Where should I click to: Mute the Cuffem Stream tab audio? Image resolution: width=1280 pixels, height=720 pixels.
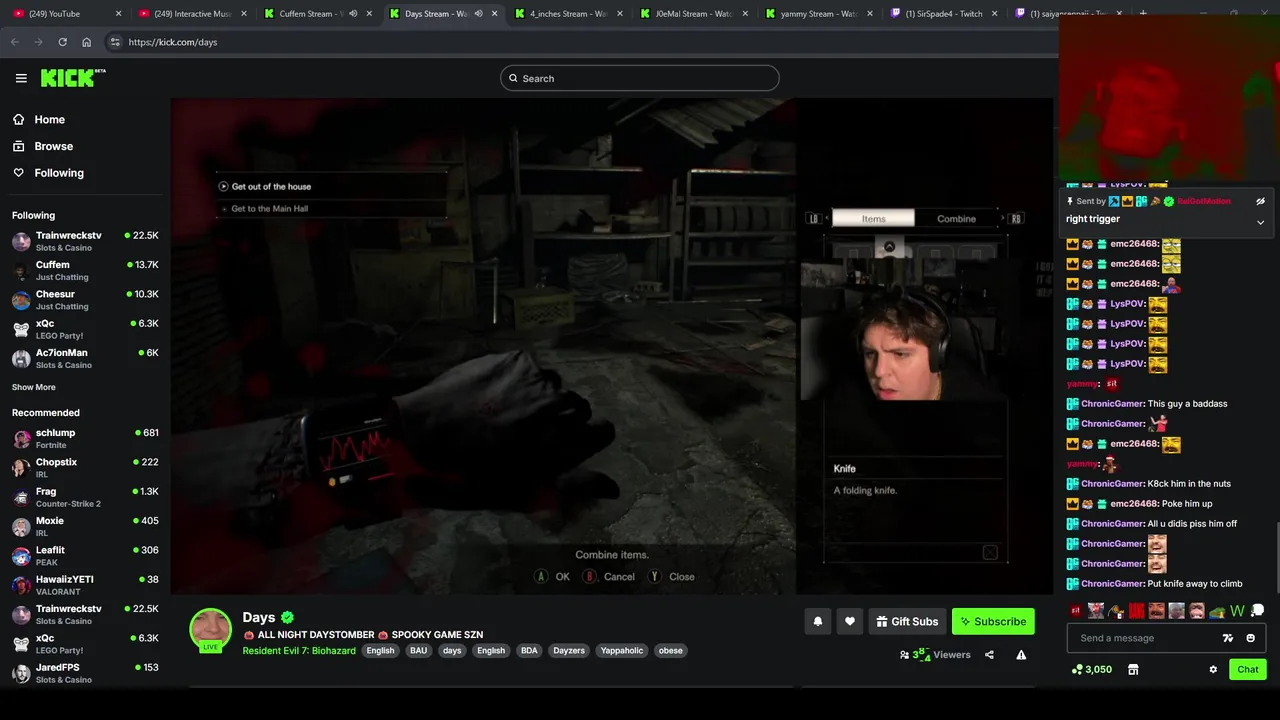point(353,14)
